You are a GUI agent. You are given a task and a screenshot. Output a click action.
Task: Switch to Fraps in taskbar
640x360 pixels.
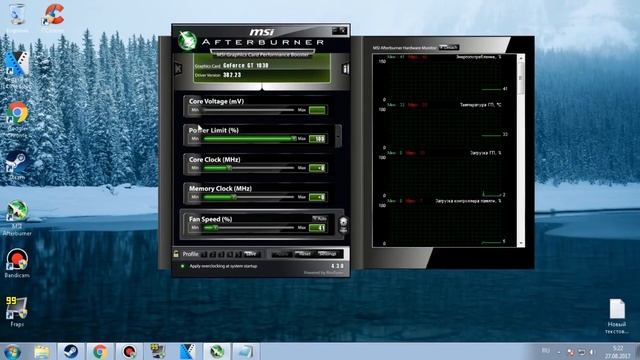pyautogui.click(x=158, y=351)
